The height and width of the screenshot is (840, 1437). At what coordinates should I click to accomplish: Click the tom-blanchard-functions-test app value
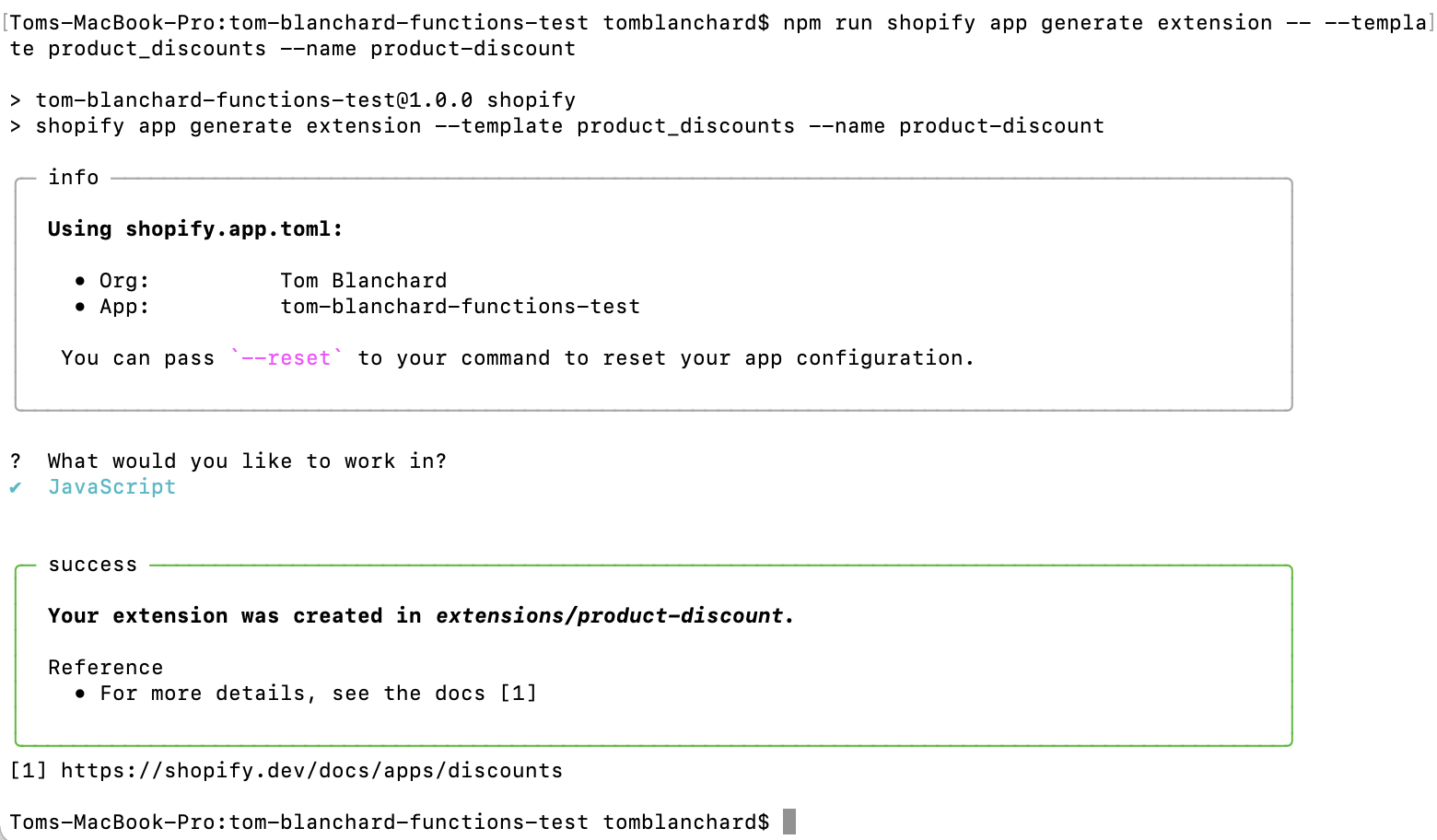(461, 307)
